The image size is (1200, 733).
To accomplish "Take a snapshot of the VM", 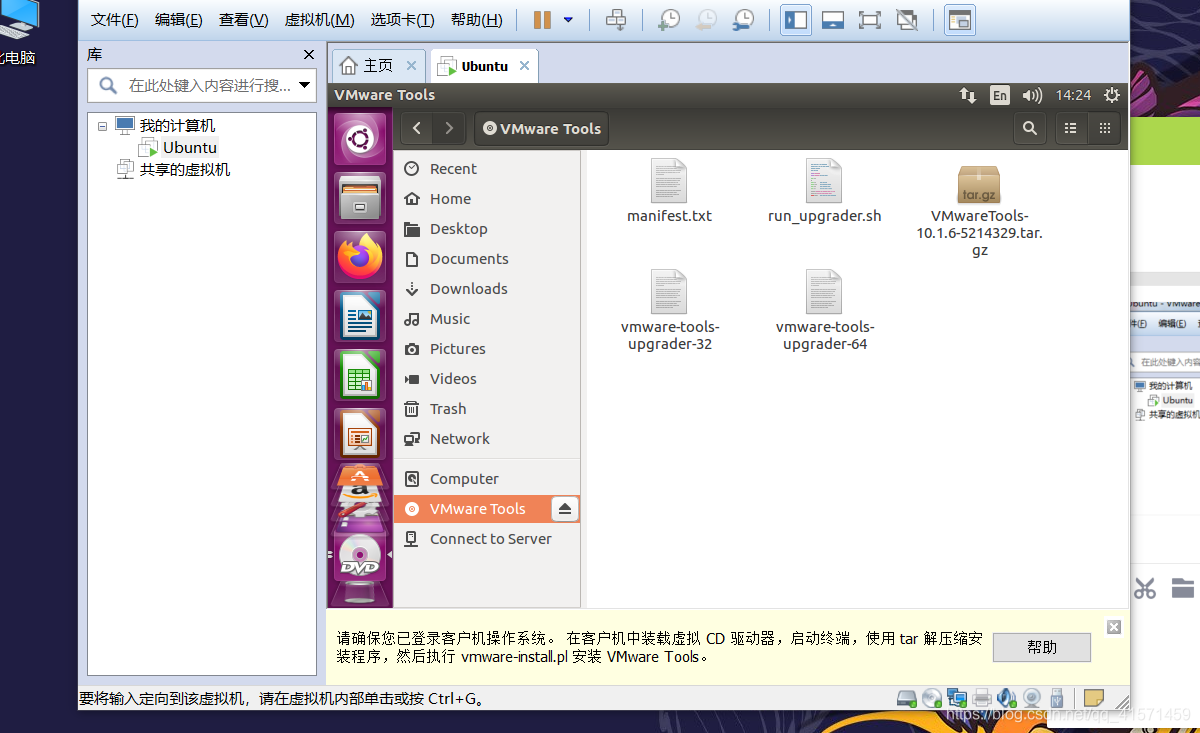I will point(669,20).
